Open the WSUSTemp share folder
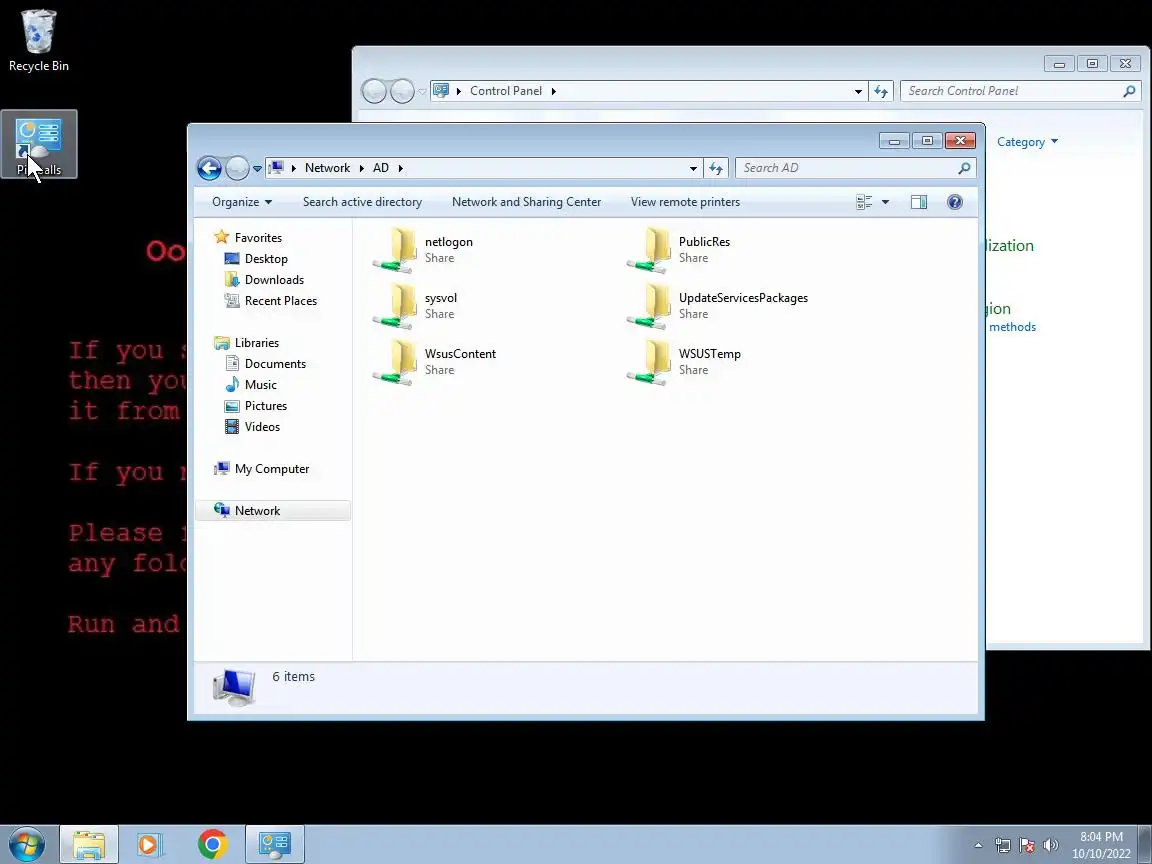 coord(683,361)
